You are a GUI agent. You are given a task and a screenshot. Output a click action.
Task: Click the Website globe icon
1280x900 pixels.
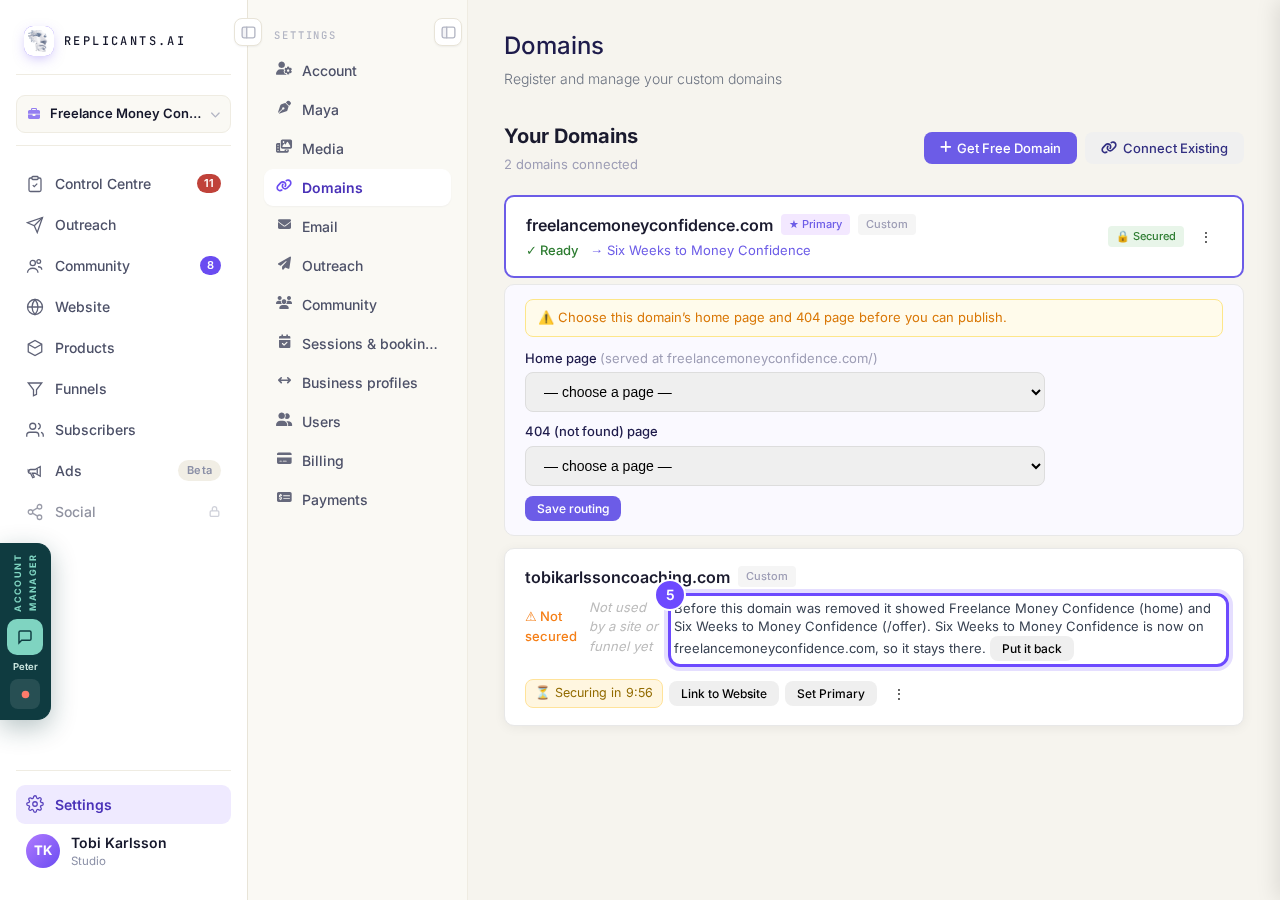35,307
